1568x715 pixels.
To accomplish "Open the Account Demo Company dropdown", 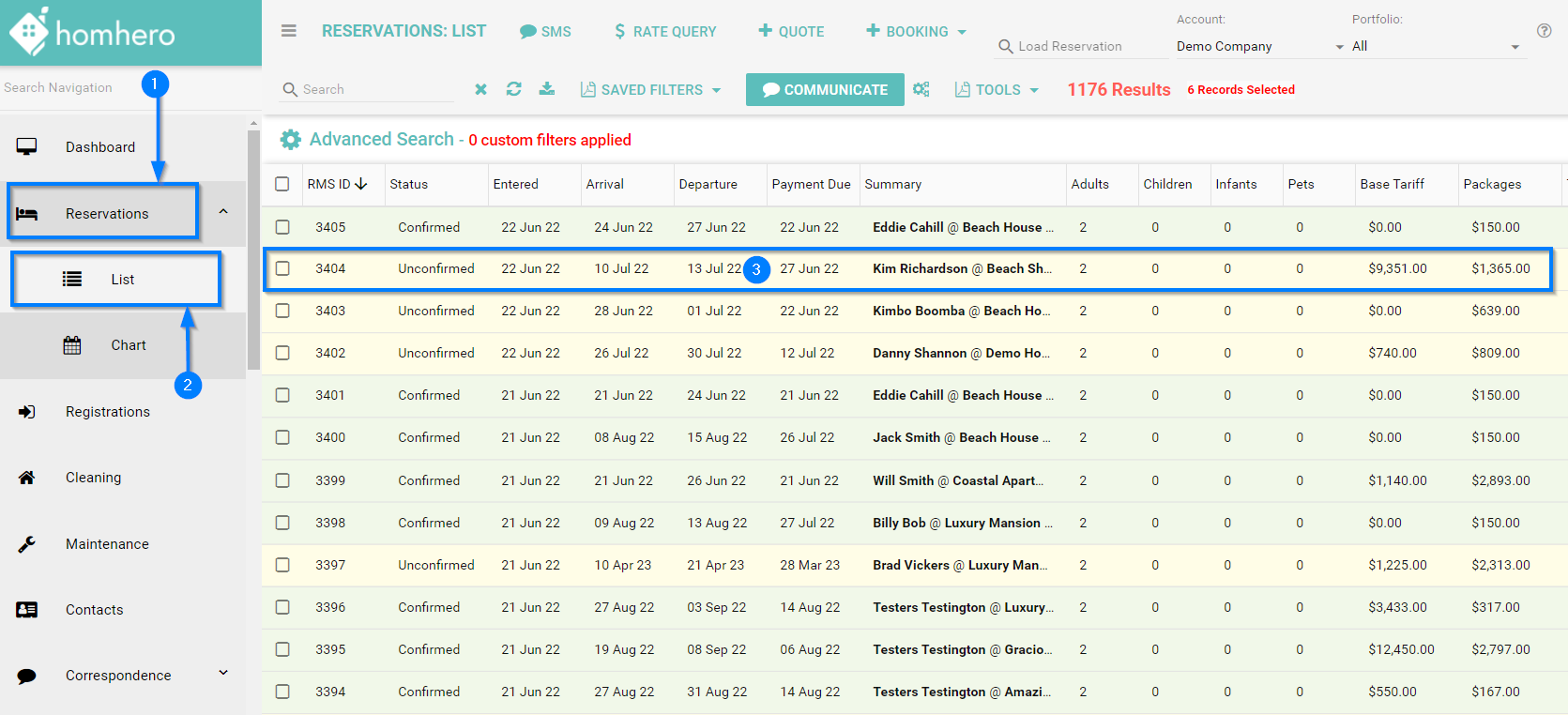I will (1259, 47).
